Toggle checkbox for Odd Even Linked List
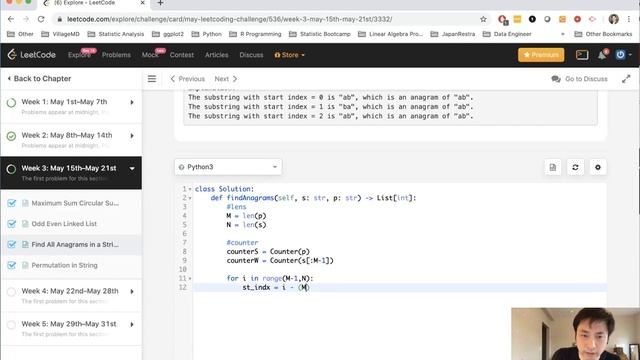640x360 pixels. 11,224
